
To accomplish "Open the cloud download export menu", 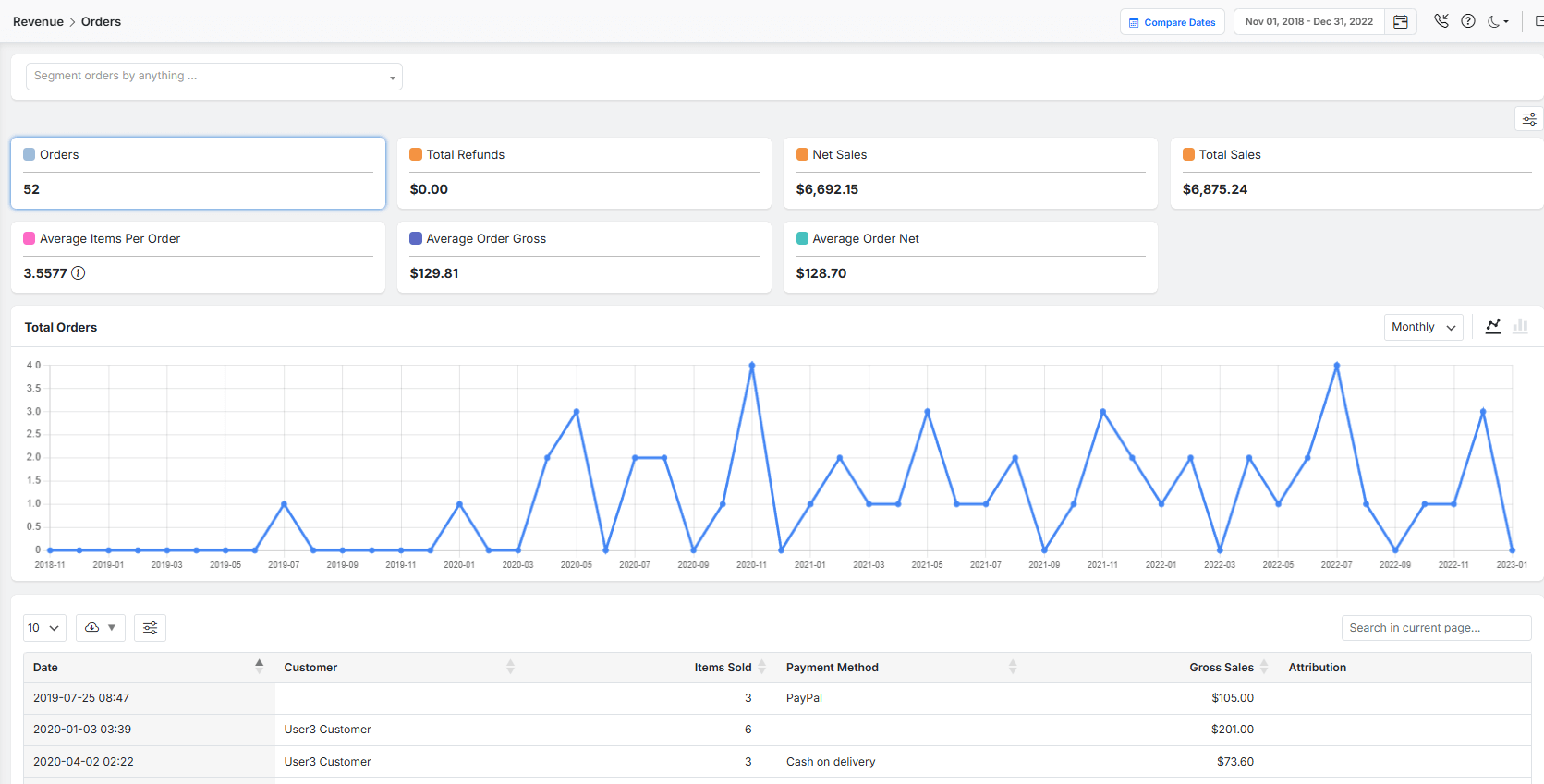I will 100,628.
